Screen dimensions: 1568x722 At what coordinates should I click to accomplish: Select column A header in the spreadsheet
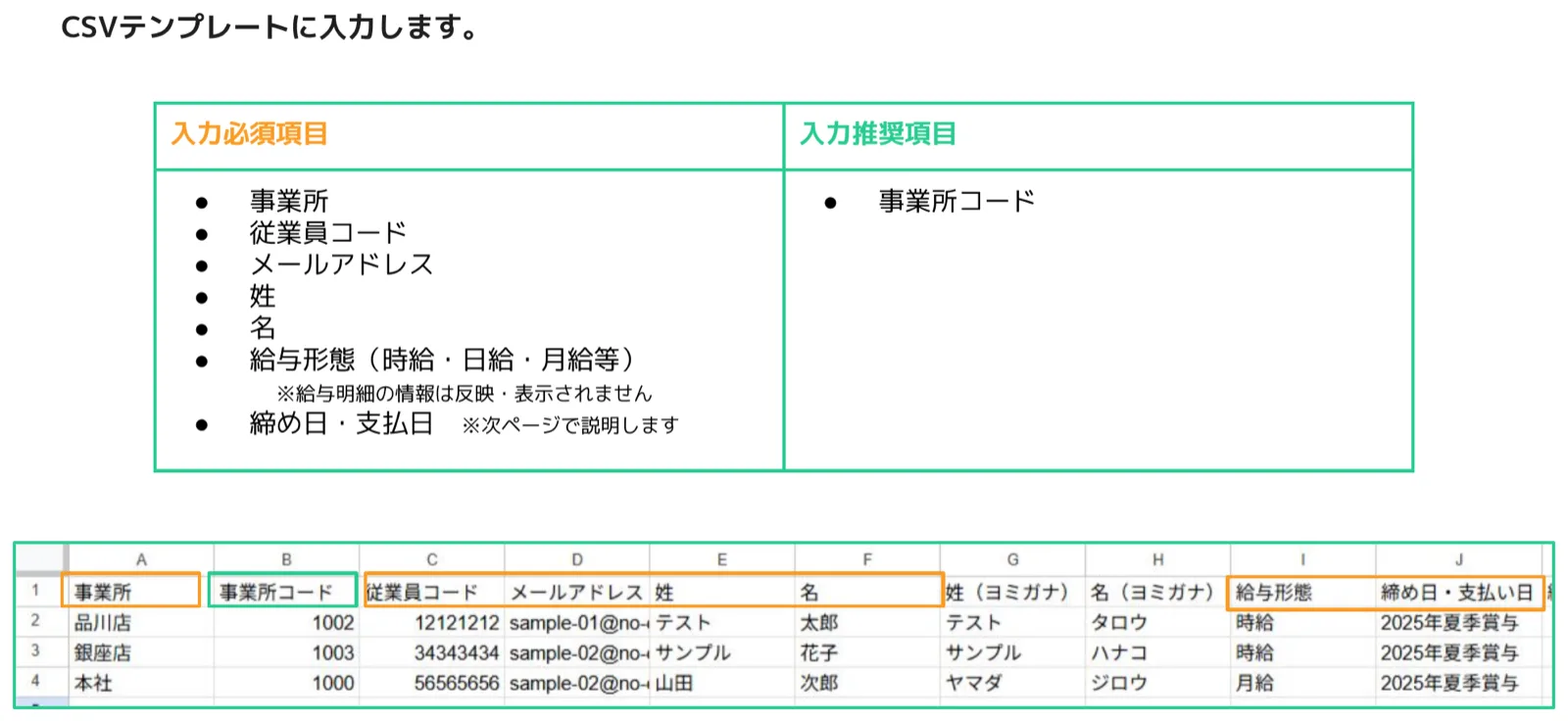[x=141, y=559]
